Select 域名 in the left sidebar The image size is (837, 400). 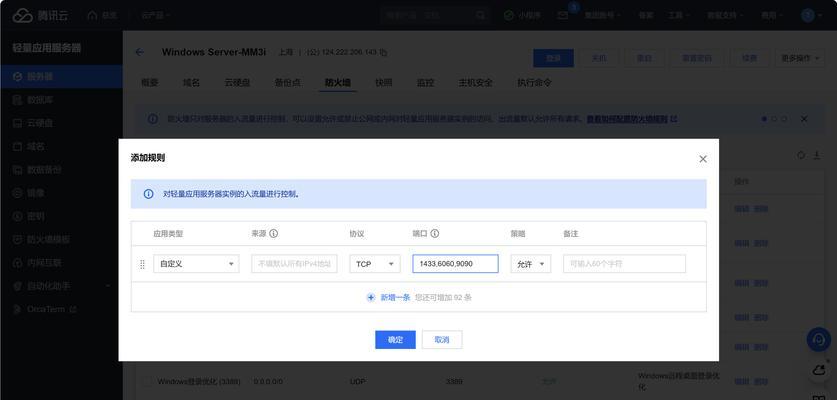tap(61, 146)
